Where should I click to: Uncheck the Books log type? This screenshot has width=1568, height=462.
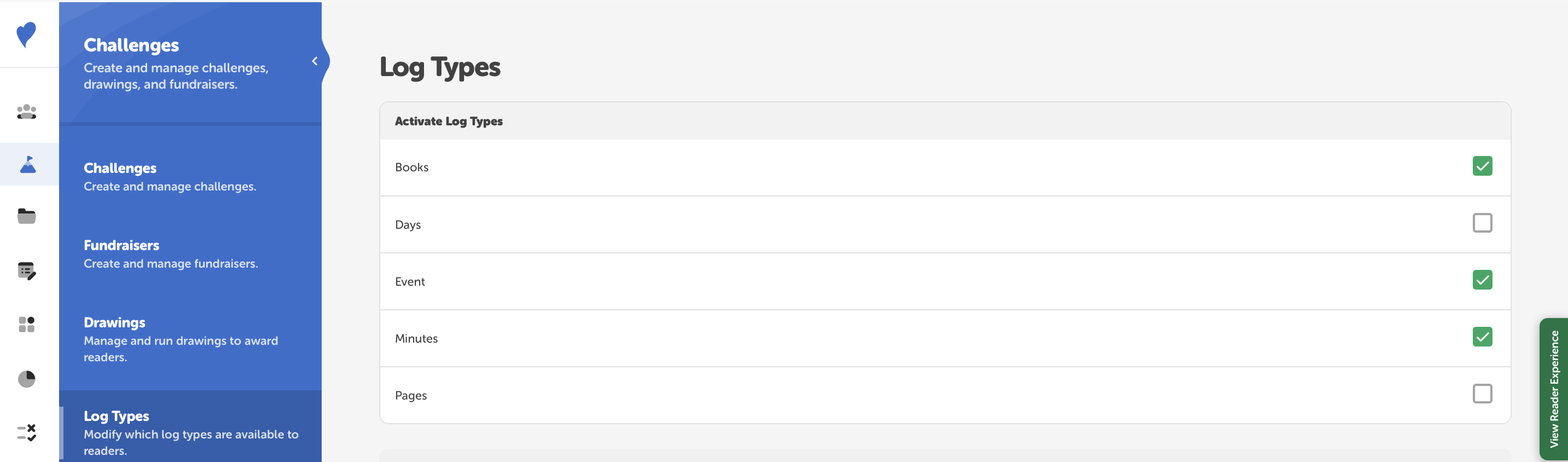pyautogui.click(x=1483, y=165)
